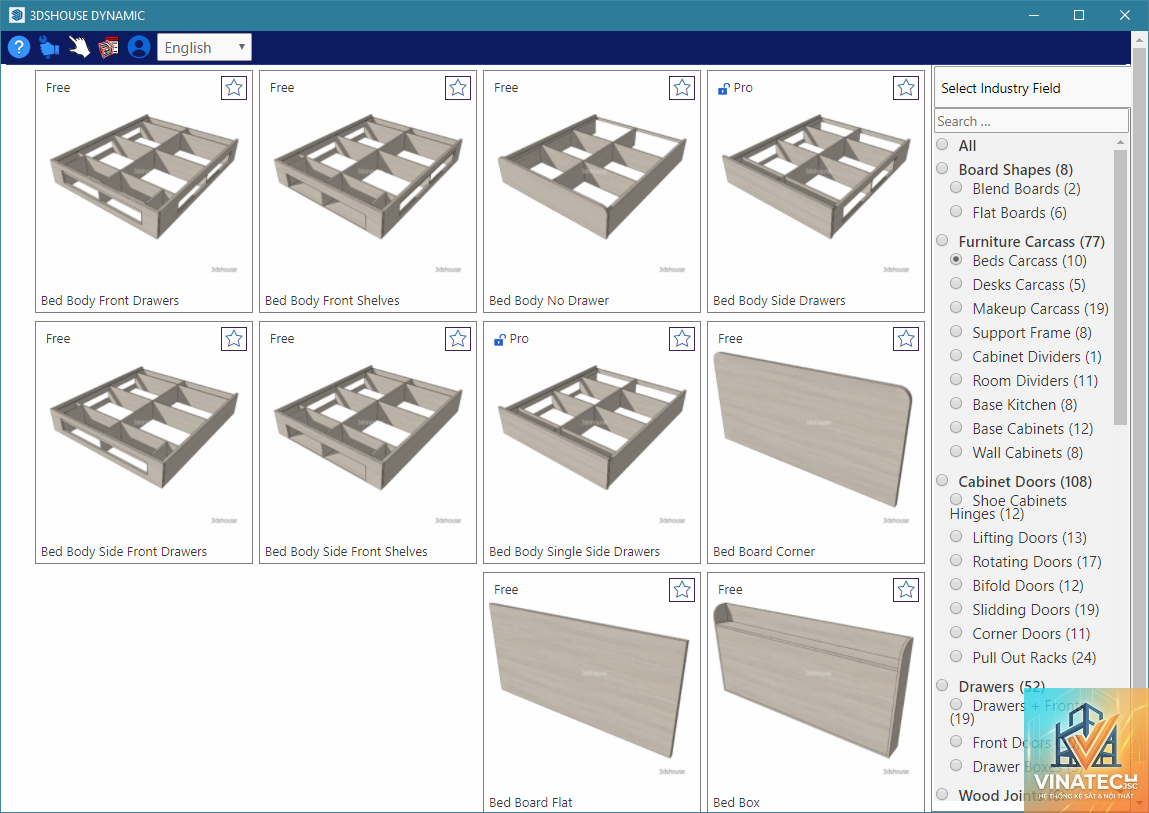Select Desks Carcass (5) radio option
Viewport: 1149px width, 813px height.
coord(956,284)
